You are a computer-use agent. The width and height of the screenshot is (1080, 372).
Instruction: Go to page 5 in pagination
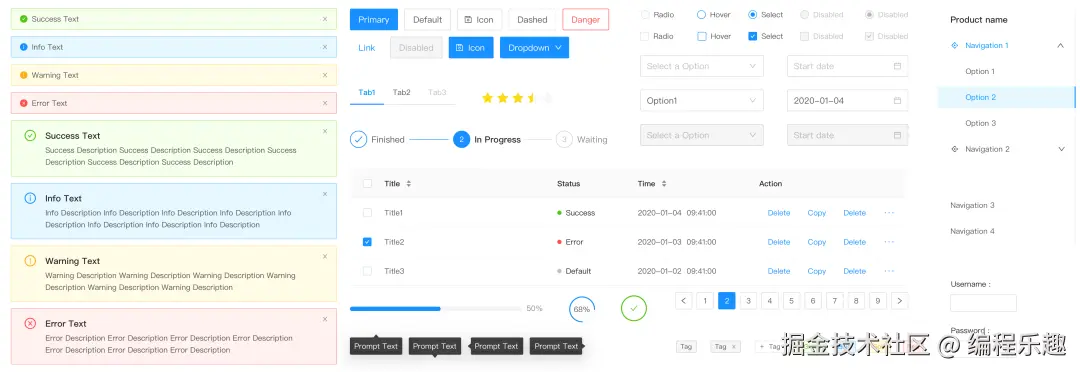tap(791, 300)
